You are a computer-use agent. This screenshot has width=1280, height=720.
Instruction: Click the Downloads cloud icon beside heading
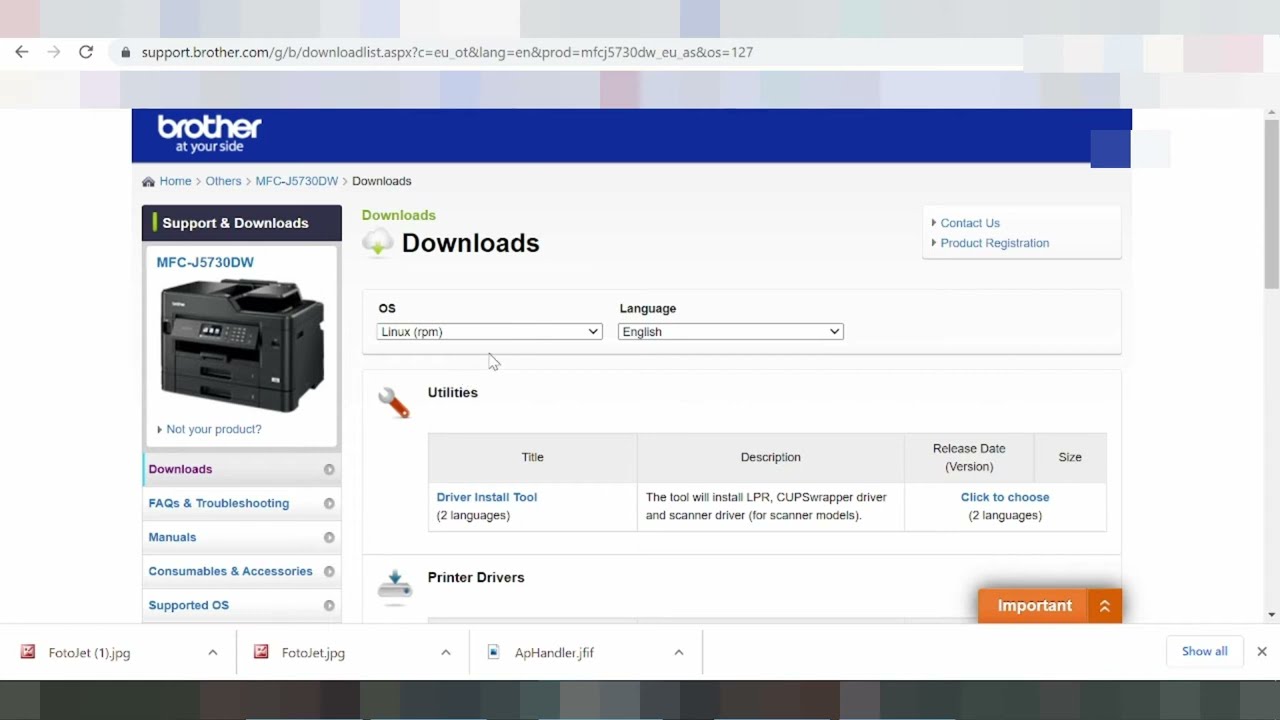pyautogui.click(x=378, y=242)
